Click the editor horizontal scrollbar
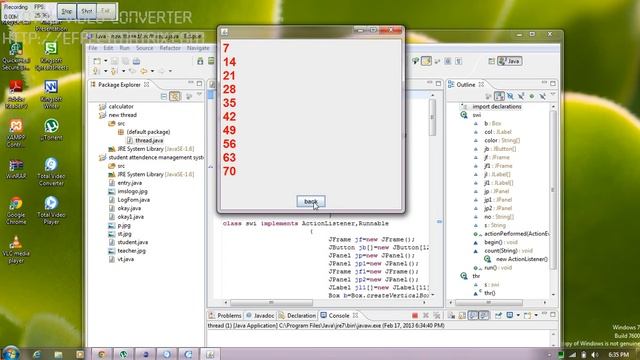Image resolution: width=640 pixels, height=360 pixels. click(271, 303)
